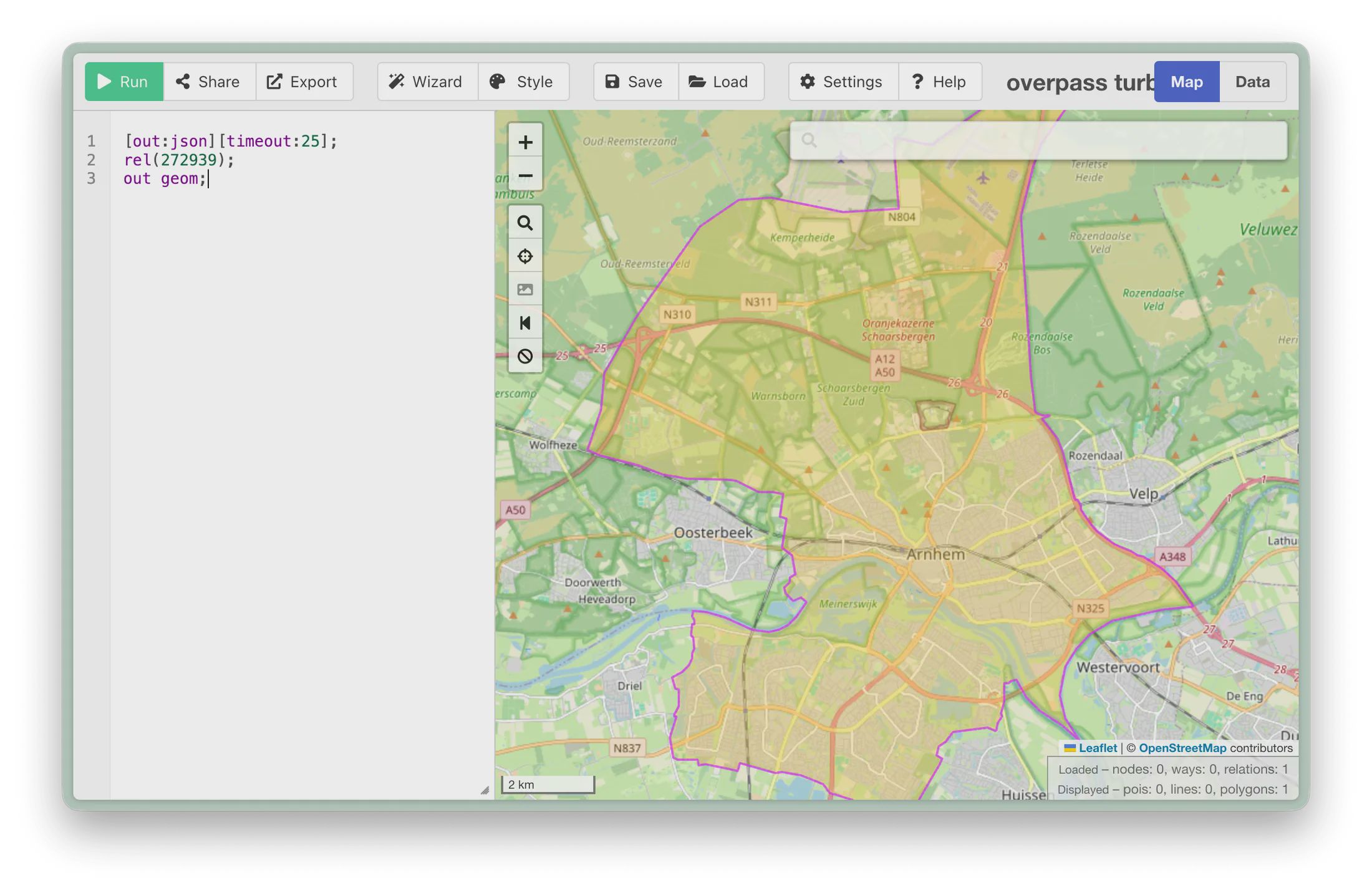
Task: Click the zoom to data magnifier icon
Action: (x=525, y=223)
